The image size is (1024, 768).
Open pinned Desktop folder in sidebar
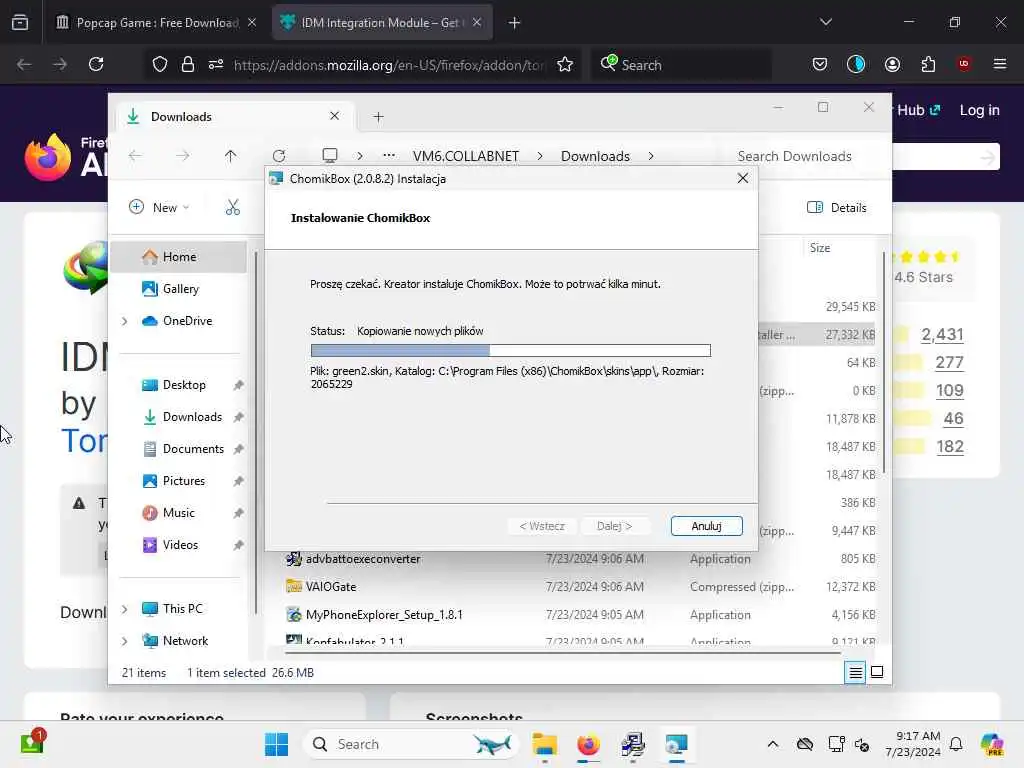point(184,385)
